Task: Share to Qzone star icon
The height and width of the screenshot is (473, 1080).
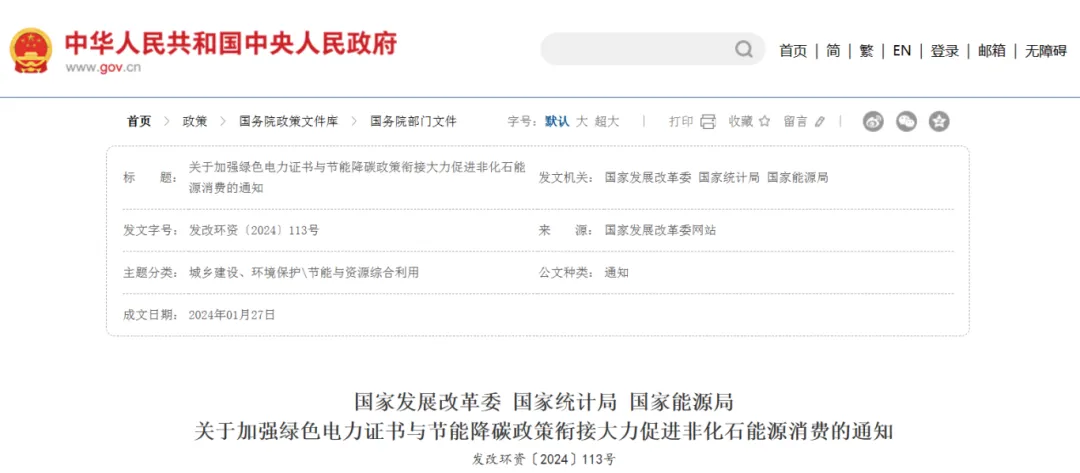Action: tap(938, 121)
